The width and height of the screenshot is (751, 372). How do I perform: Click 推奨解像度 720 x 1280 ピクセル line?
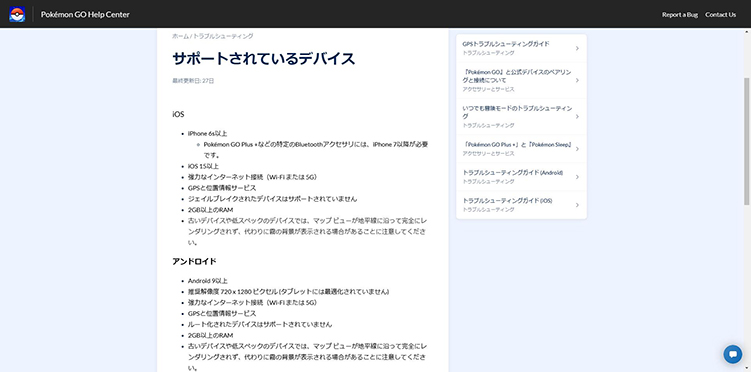click(x=288, y=292)
